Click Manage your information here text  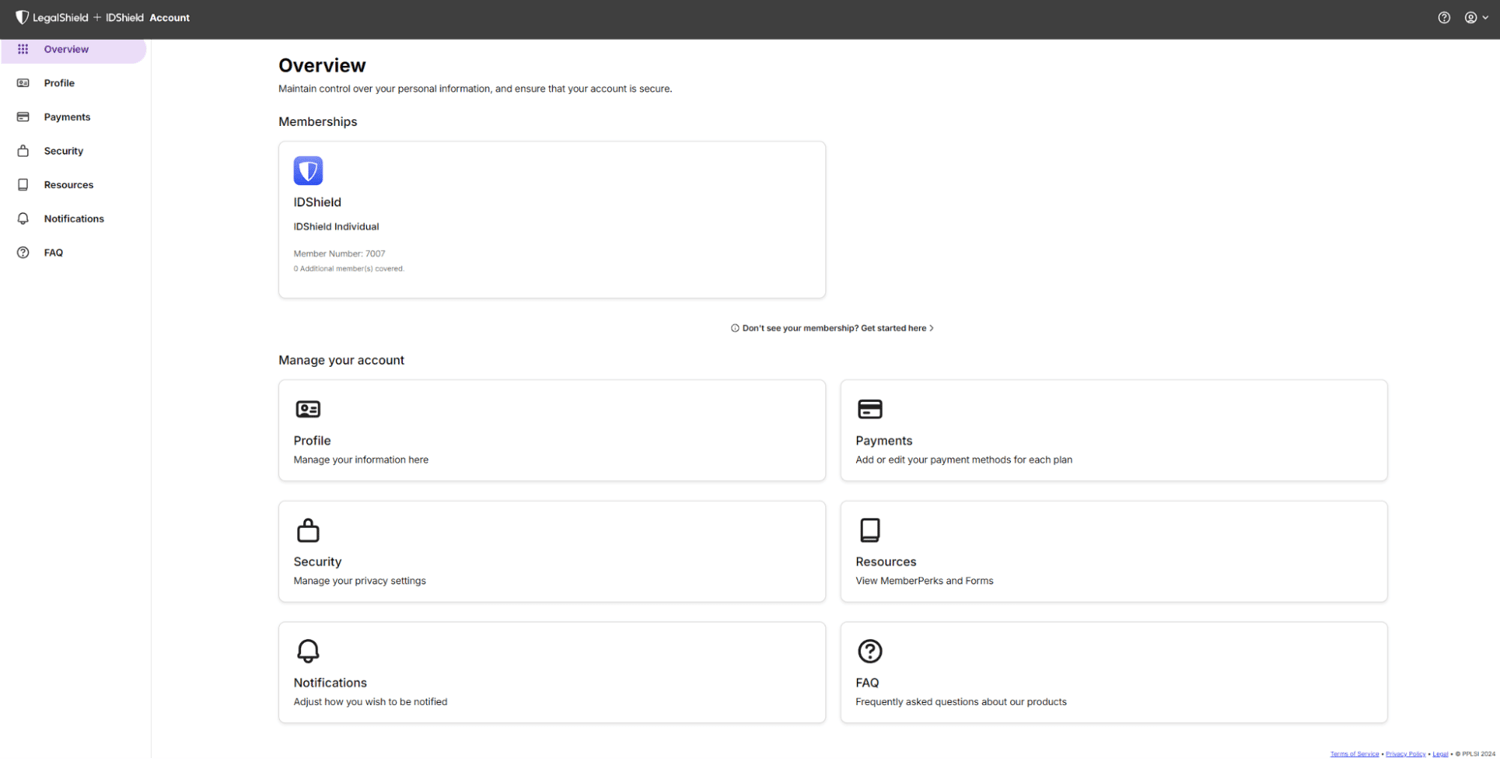361,460
